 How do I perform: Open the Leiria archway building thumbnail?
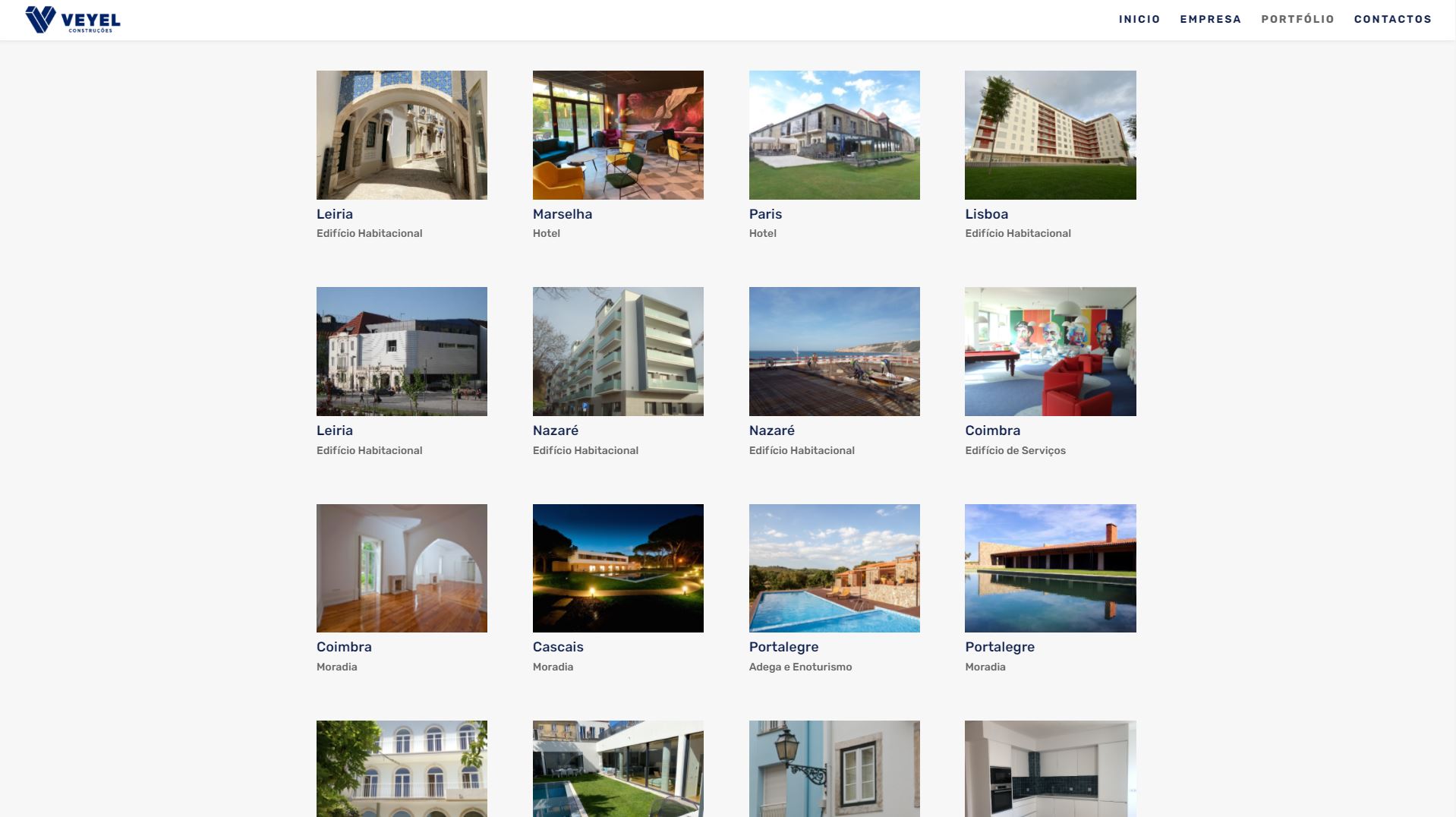coord(402,135)
